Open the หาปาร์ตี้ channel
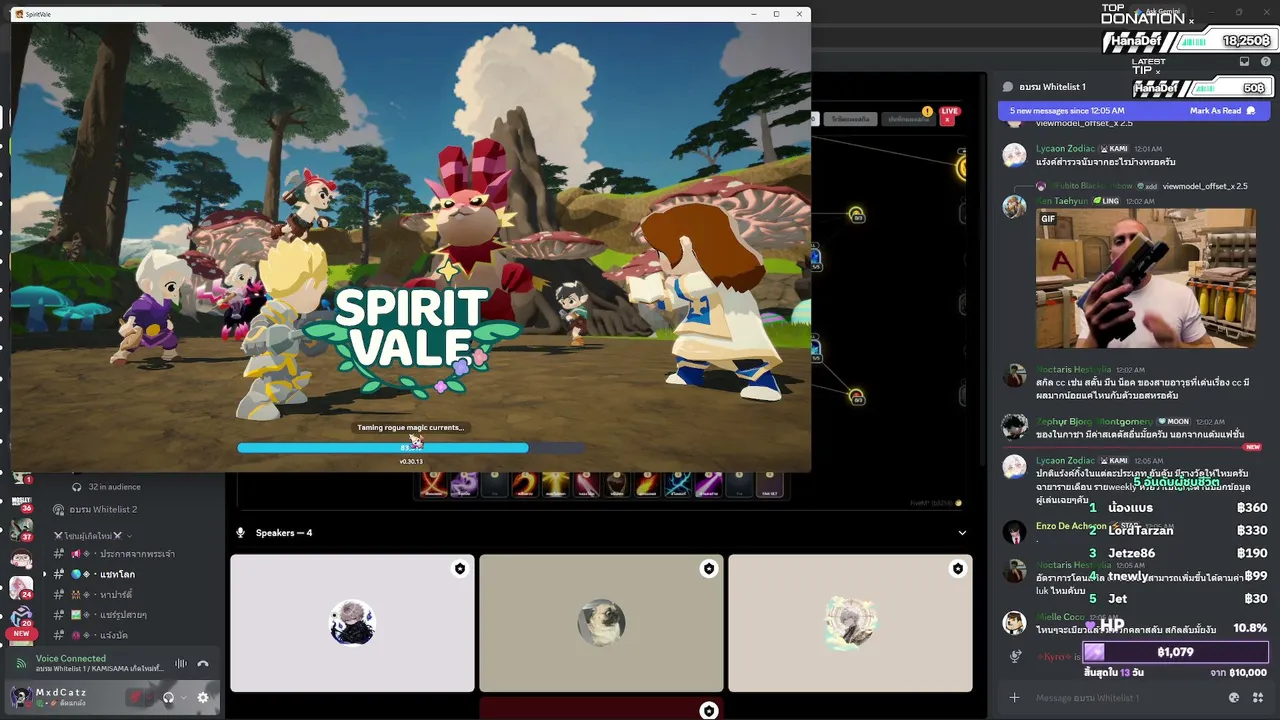 115,595
